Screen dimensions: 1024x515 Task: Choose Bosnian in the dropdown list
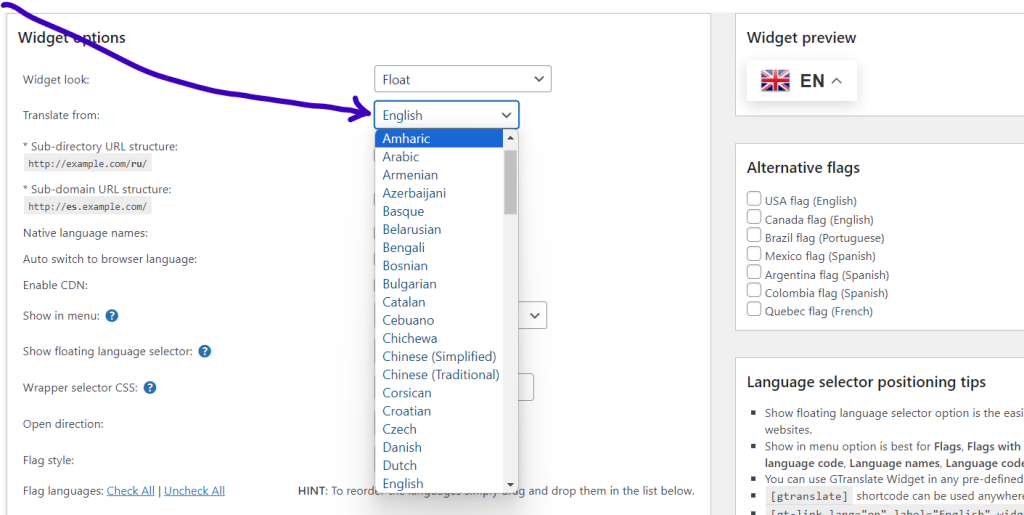point(439,266)
